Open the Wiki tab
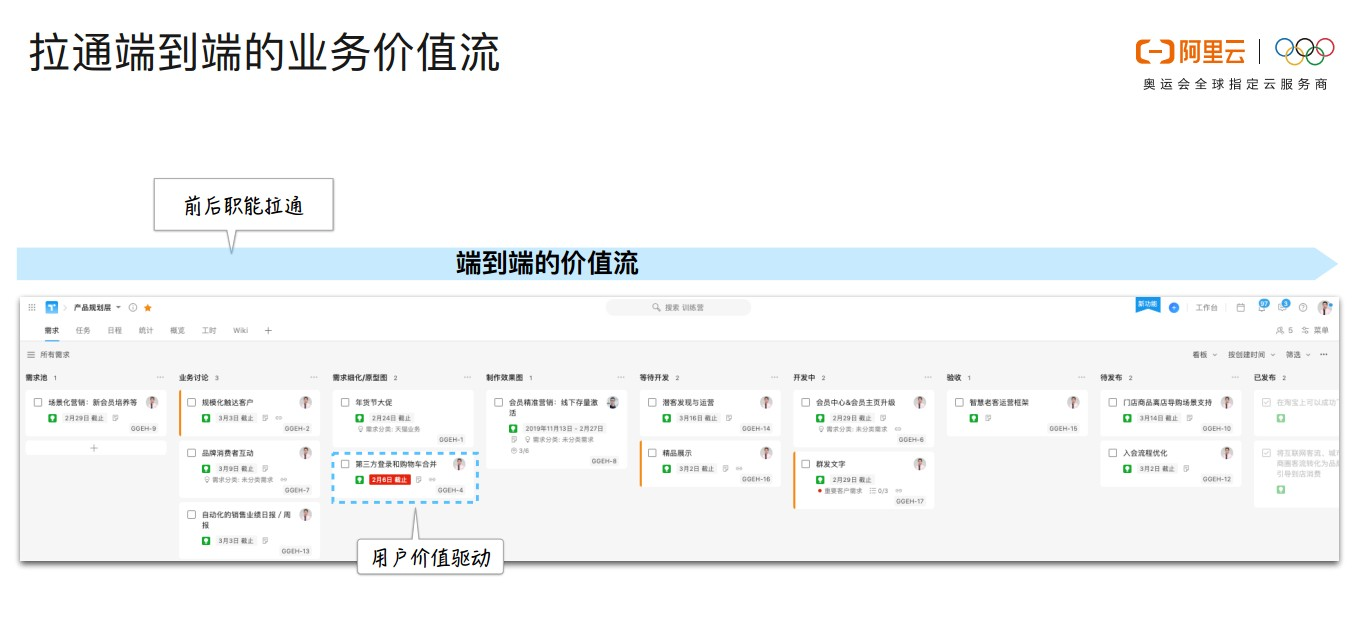 241,330
